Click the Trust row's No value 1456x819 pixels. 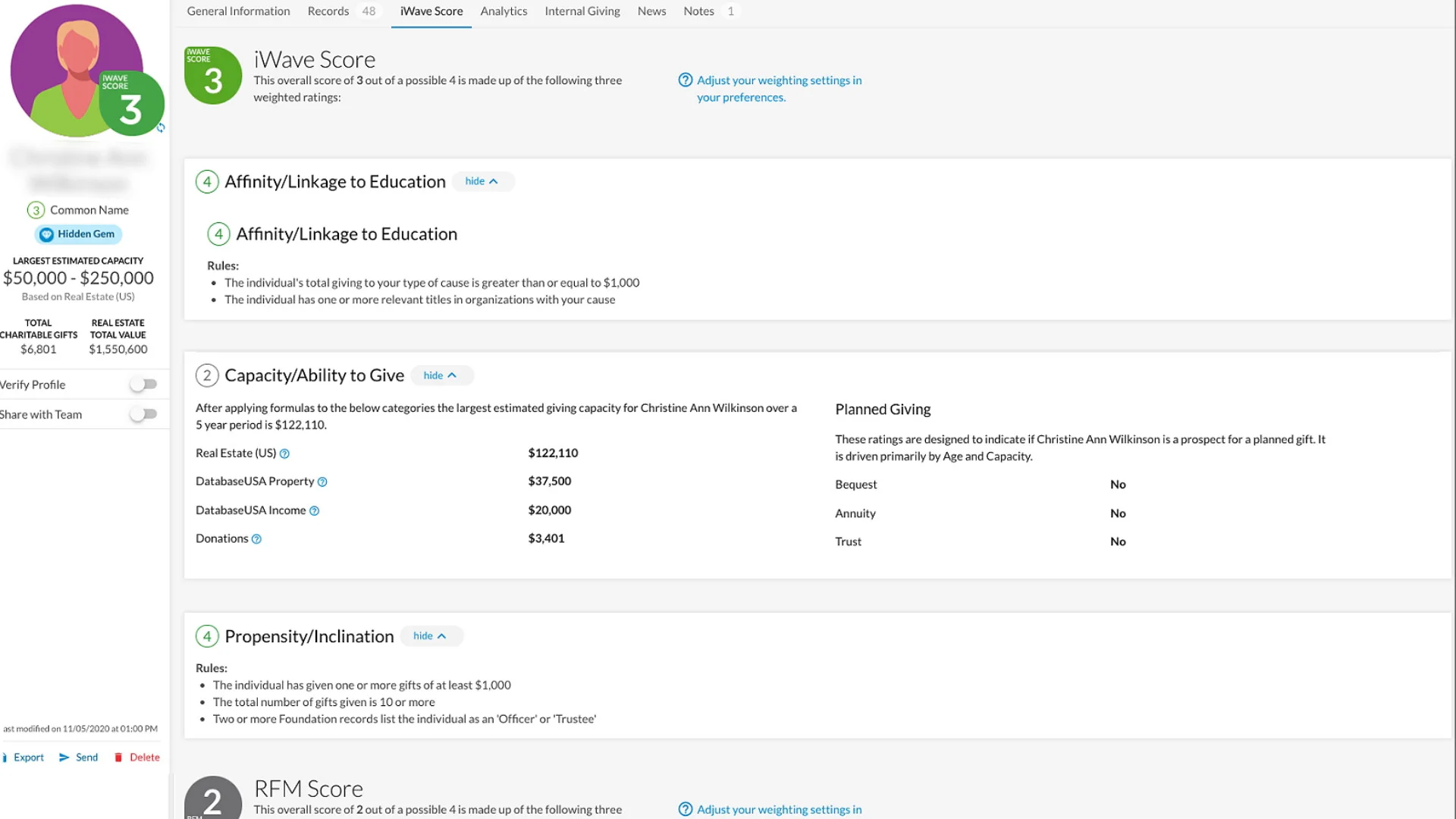1118,541
